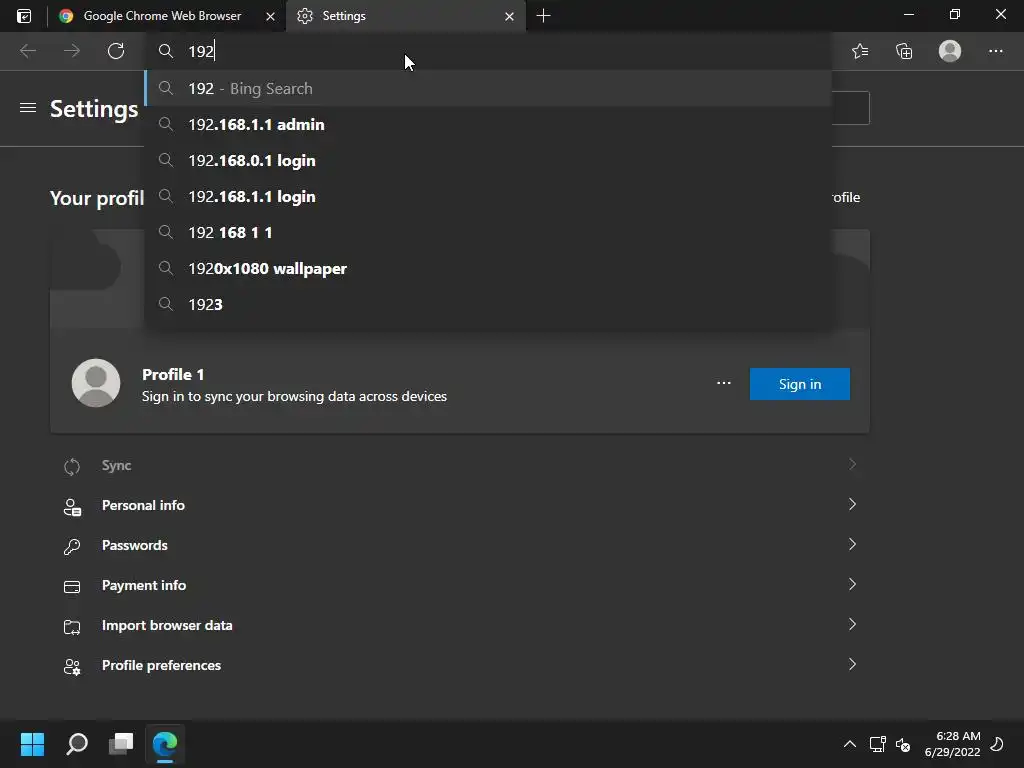The width and height of the screenshot is (1024, 768).
Task: Click the forward navigation arrow
Action: (72, 51)
